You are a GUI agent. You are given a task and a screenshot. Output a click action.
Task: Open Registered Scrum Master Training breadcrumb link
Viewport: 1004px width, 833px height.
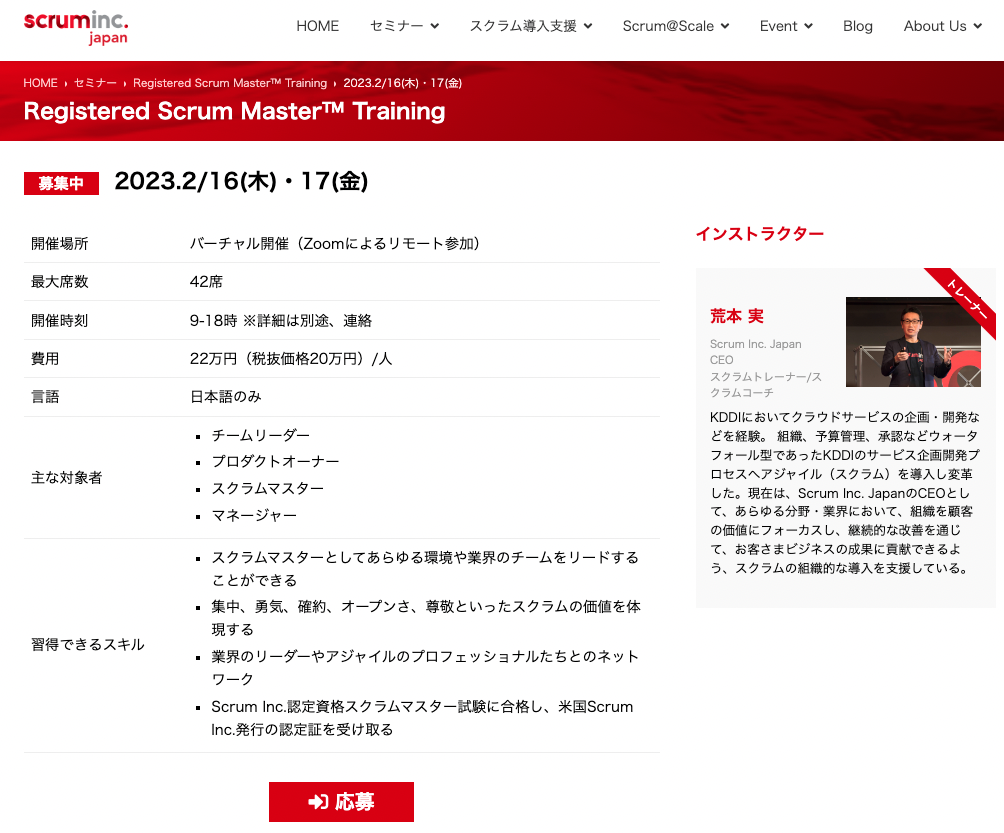tap(230, 83)
